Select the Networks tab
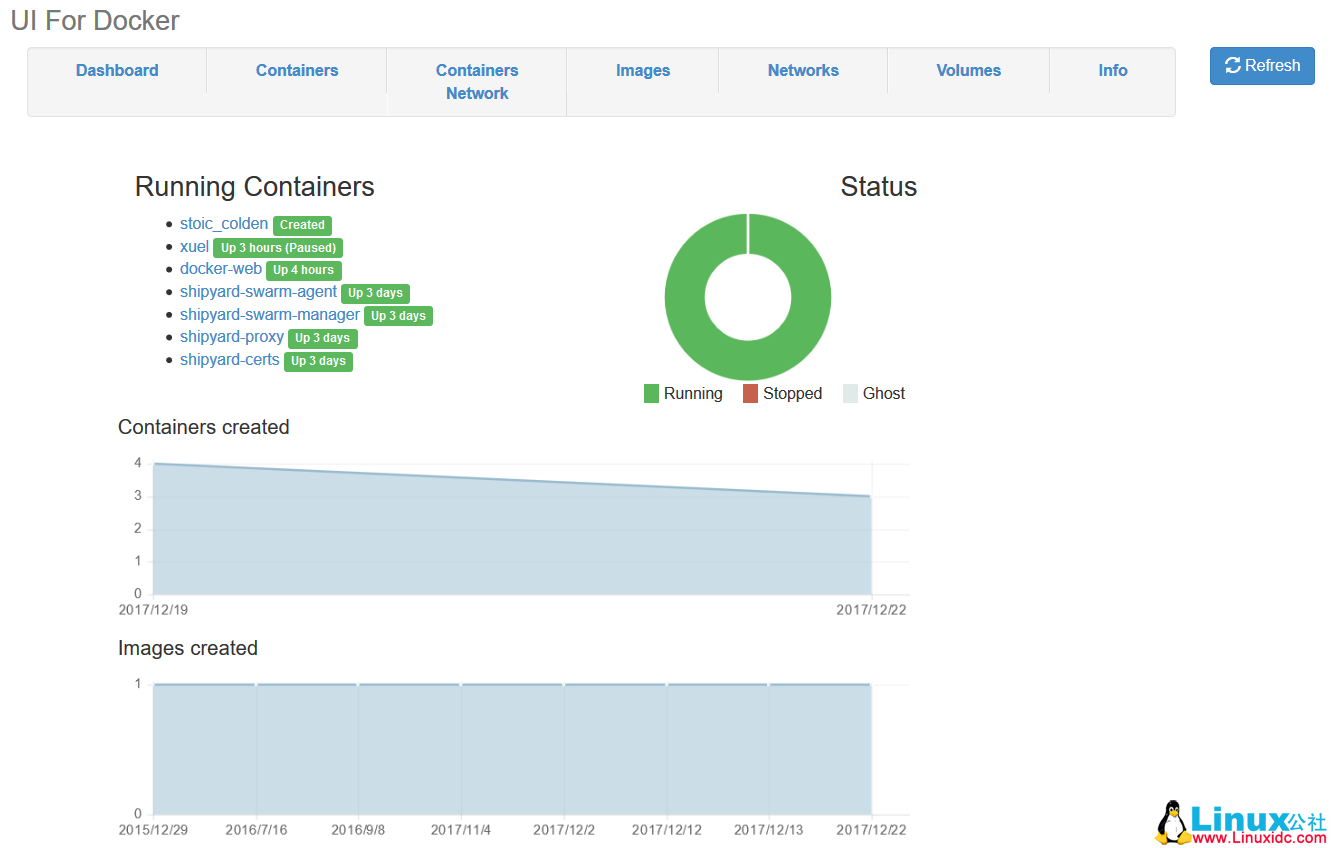The image size is (1331, 848). tap(803, 70)
